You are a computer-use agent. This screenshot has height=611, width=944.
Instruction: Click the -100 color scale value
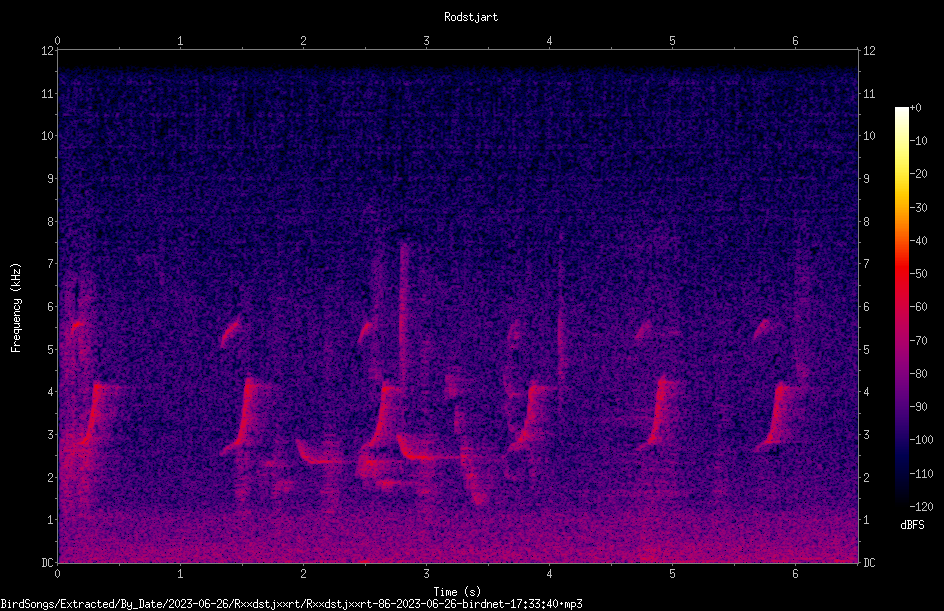tap(922, 440)
